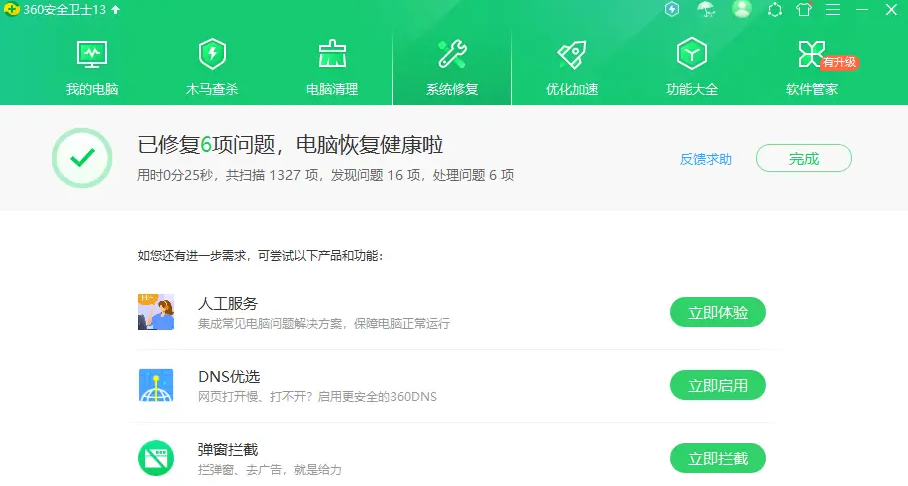This screenshot has width=908, height=486.
Task: Open the main hamburger menu
Action: tap(833, 10)
